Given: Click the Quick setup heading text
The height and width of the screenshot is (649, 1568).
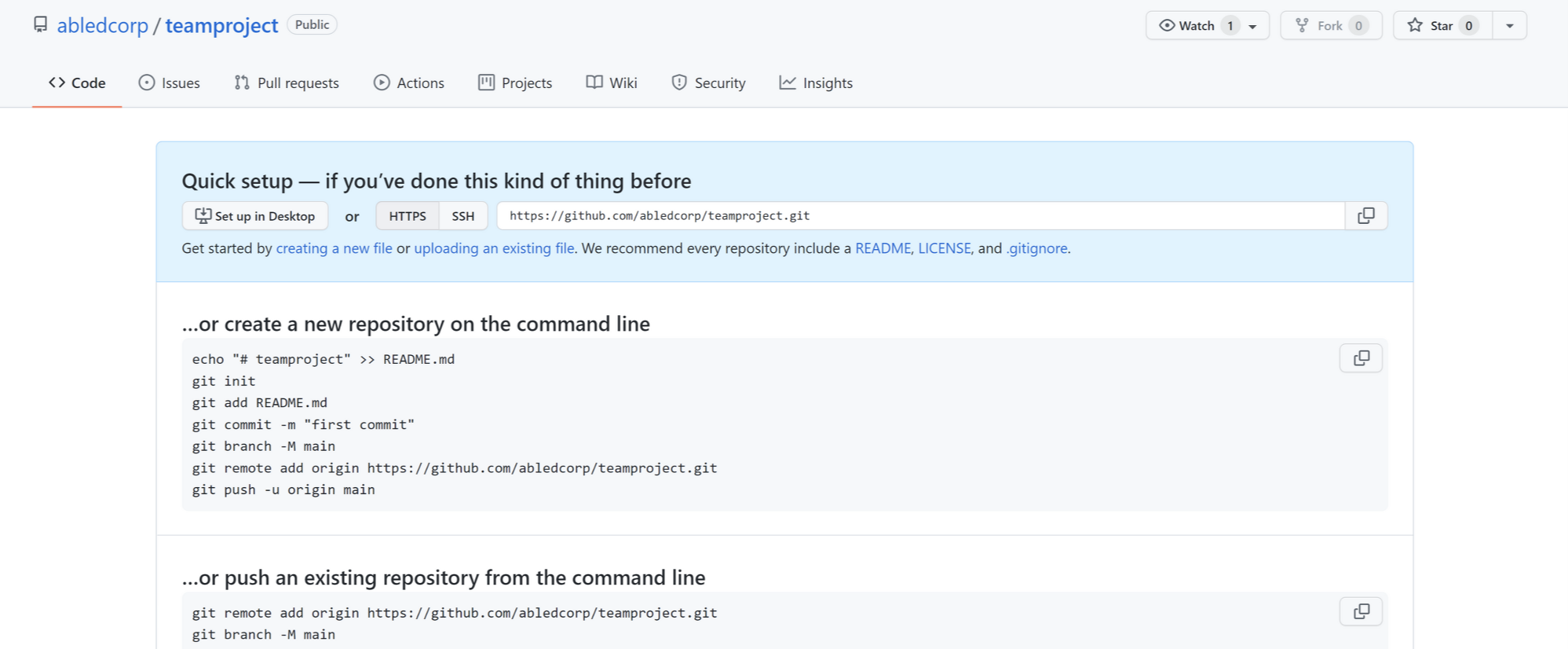Looking at the screenshot, I should tap(437, 181).
